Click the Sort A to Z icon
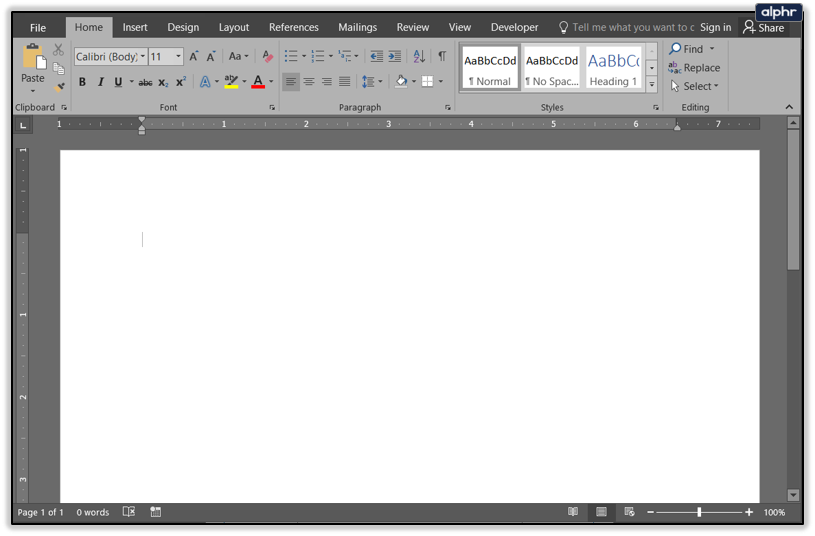This screenshot has height=536, width=815. [x=419, y=56]
